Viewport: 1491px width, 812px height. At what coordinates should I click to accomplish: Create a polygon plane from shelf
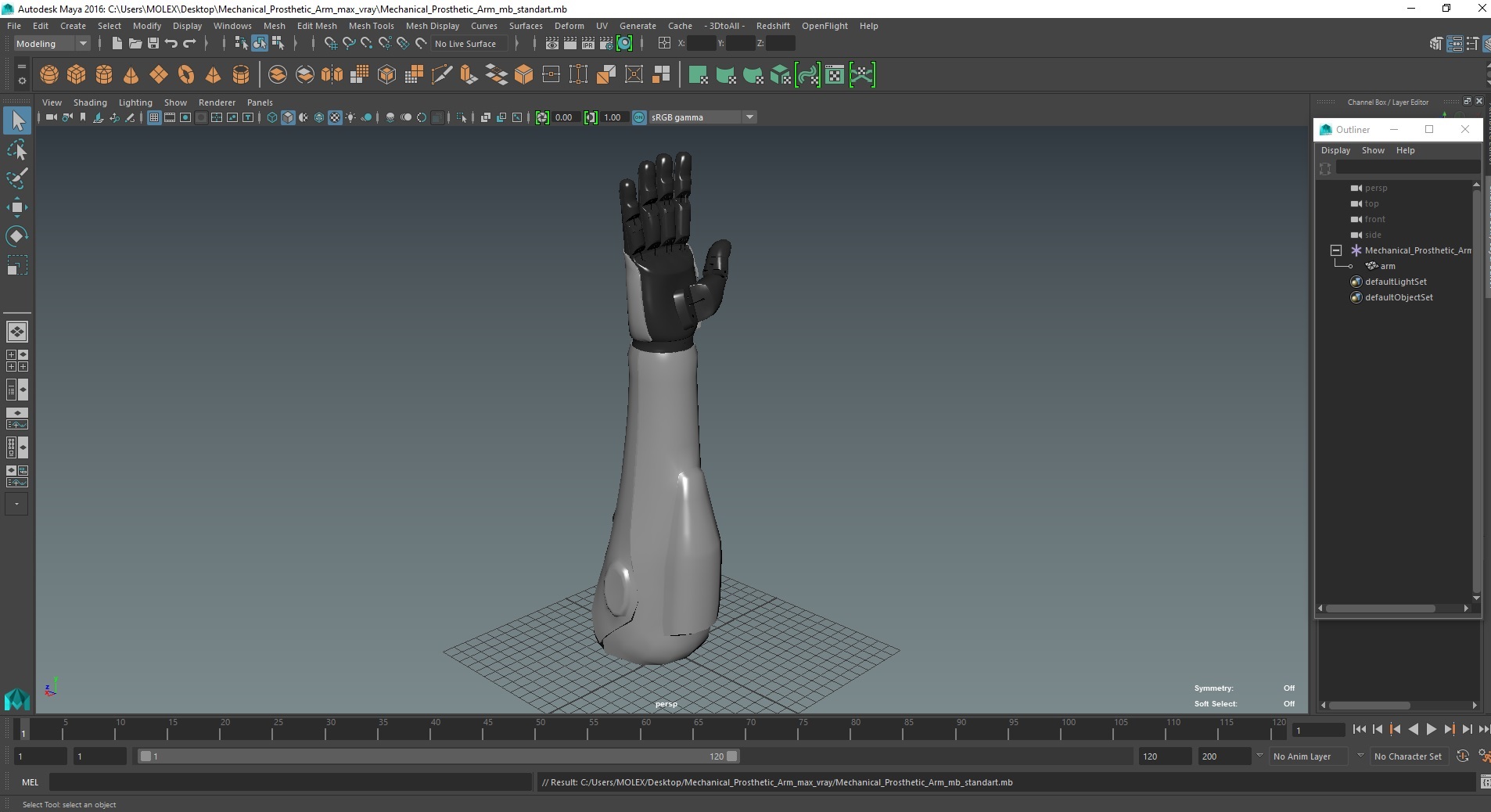[159, 75]
